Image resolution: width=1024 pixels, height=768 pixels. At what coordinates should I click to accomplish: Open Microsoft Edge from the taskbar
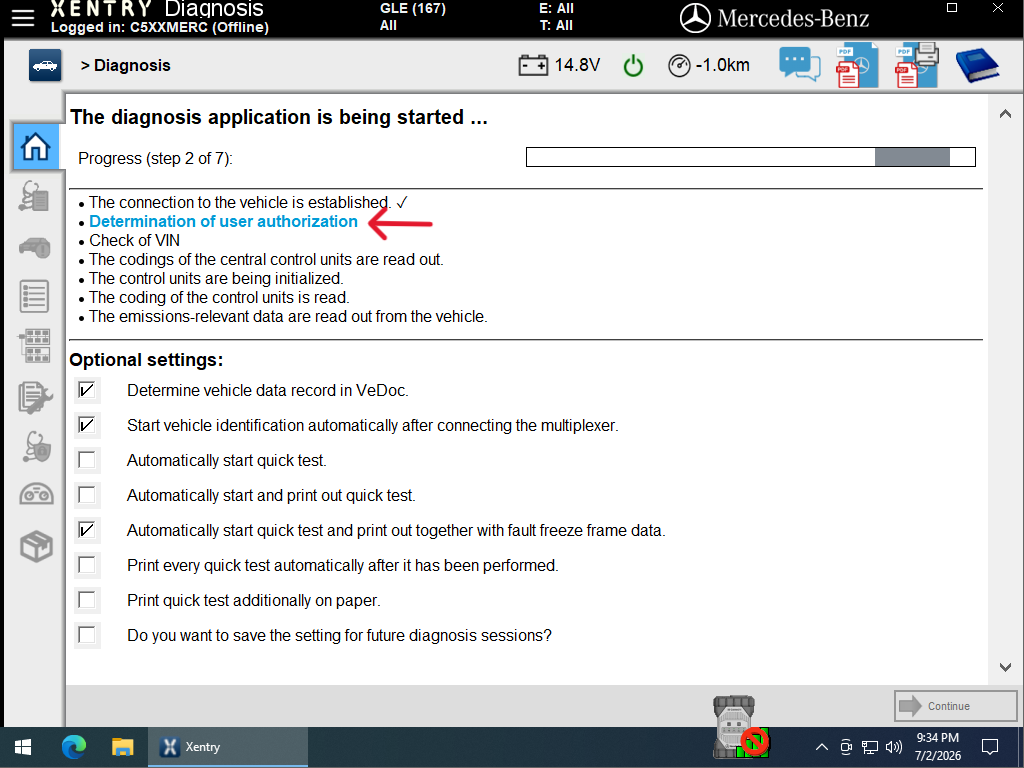pyautogui.click(x=74, y=746)
